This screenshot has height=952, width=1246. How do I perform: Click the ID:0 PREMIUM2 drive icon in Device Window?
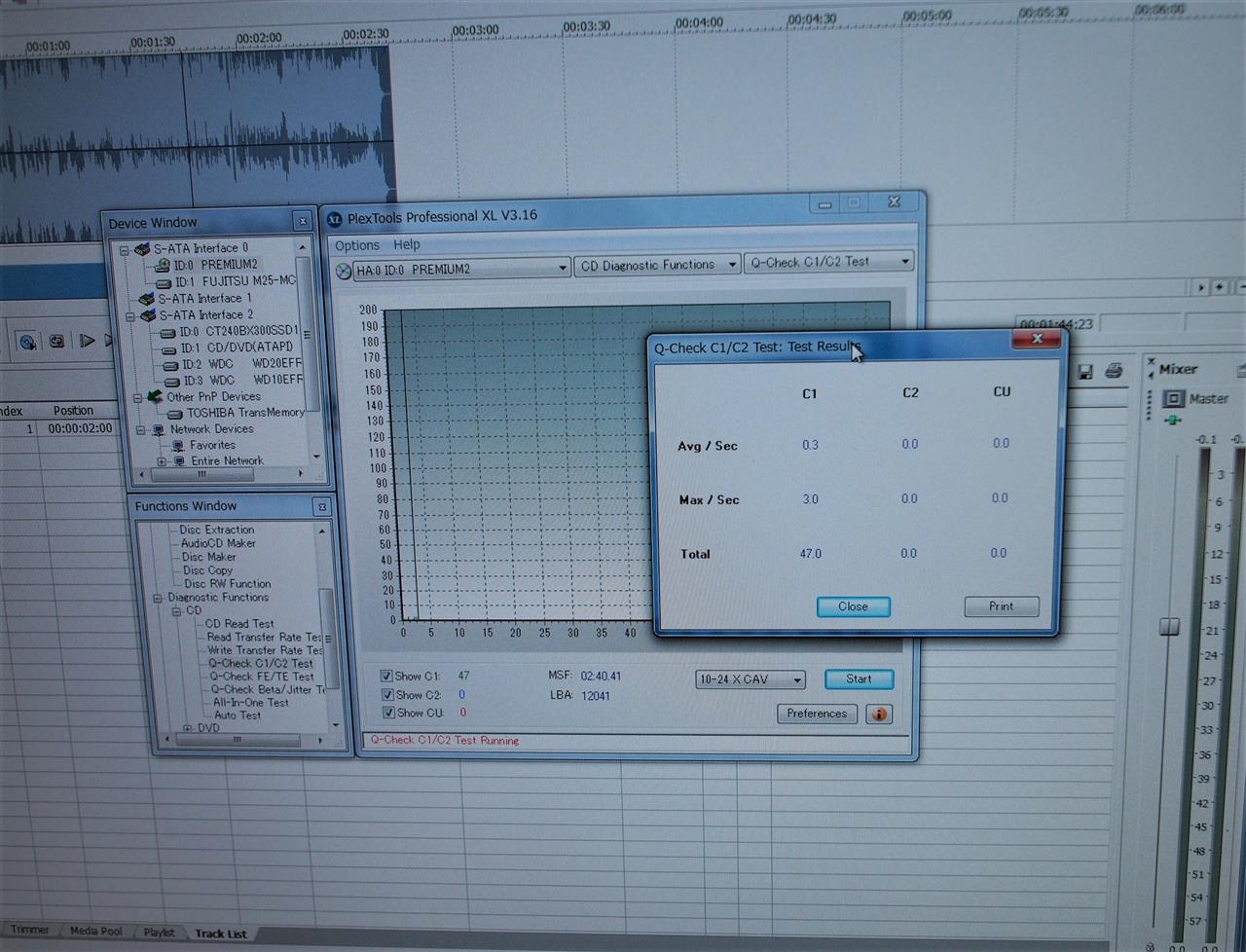point(162,265)
